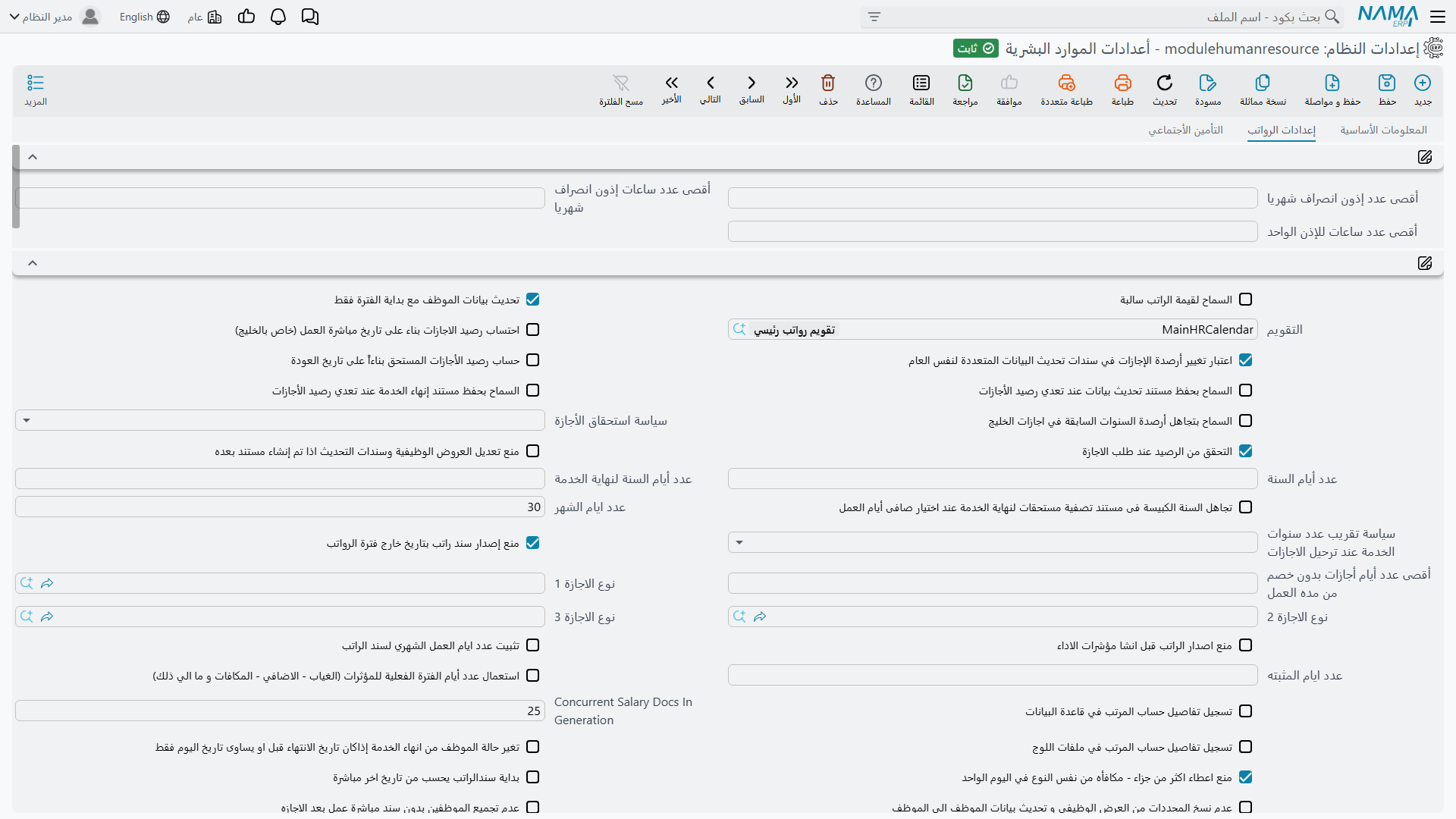Viewport: 1456px width, 819px height.
Task: Uncheck التحقق من الرصيد عند طلب الاجازة
Action: click(x=1245, y=451)
